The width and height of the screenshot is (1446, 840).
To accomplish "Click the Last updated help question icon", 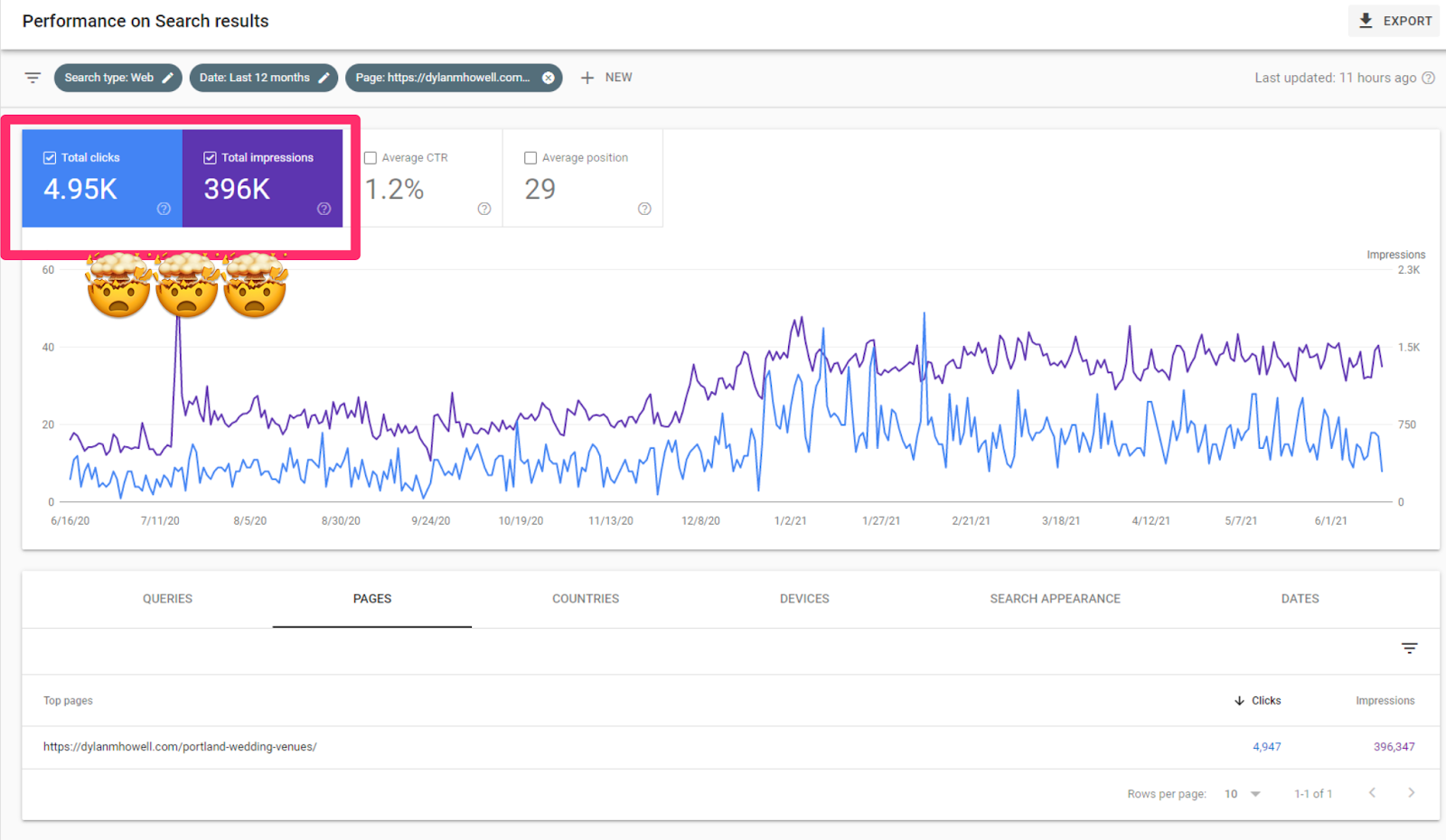I will (1429, 78).
